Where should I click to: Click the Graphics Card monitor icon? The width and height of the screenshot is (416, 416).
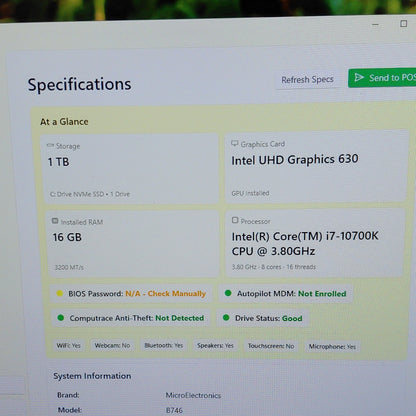pos(235,143)
